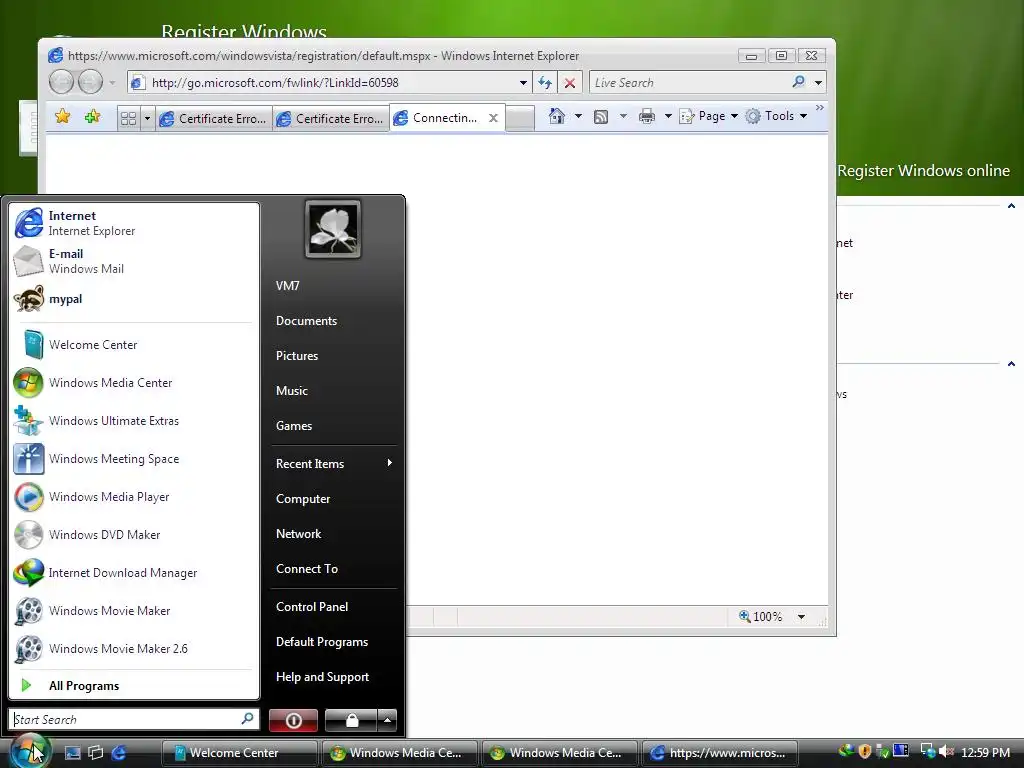Open VM7 user folder
Screen dimensions: 1024x768
point(333,286)
